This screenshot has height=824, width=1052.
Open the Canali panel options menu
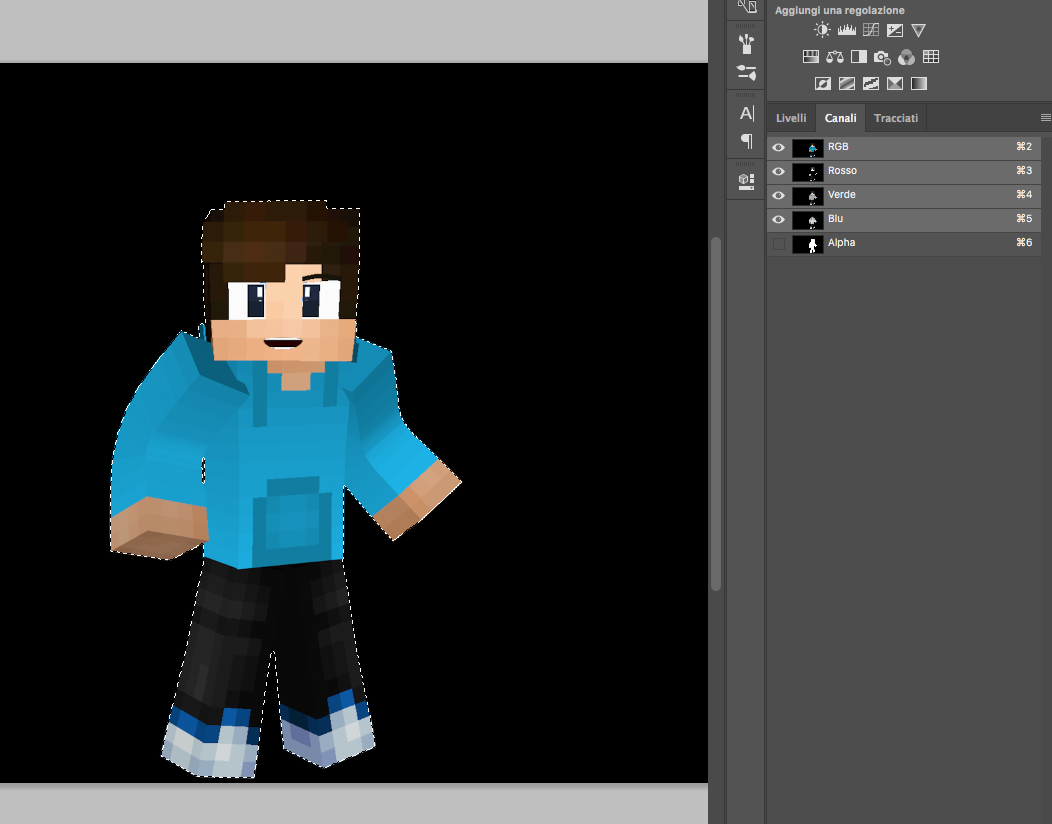[x=1045, y=117]
